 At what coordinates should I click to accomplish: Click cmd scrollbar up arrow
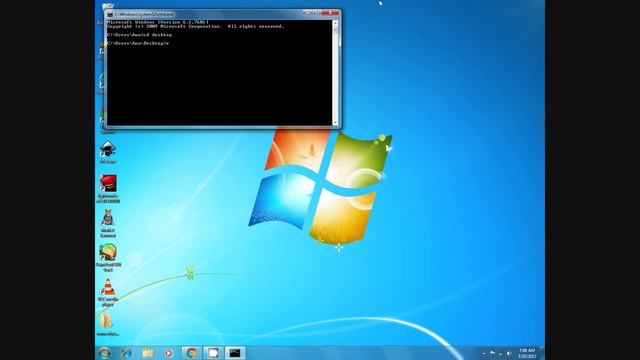point(336,23)
